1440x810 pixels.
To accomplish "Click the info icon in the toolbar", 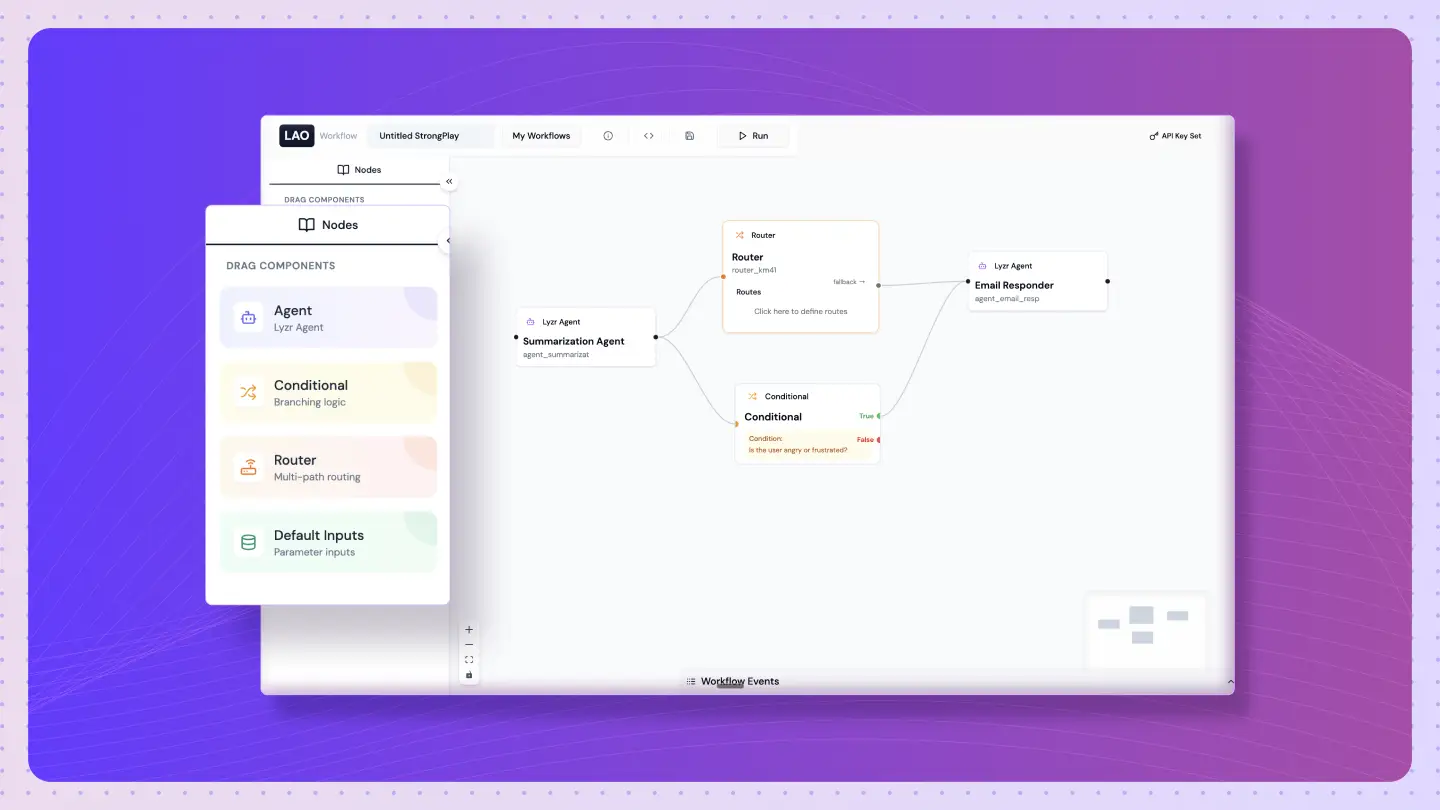I will 608,136.
